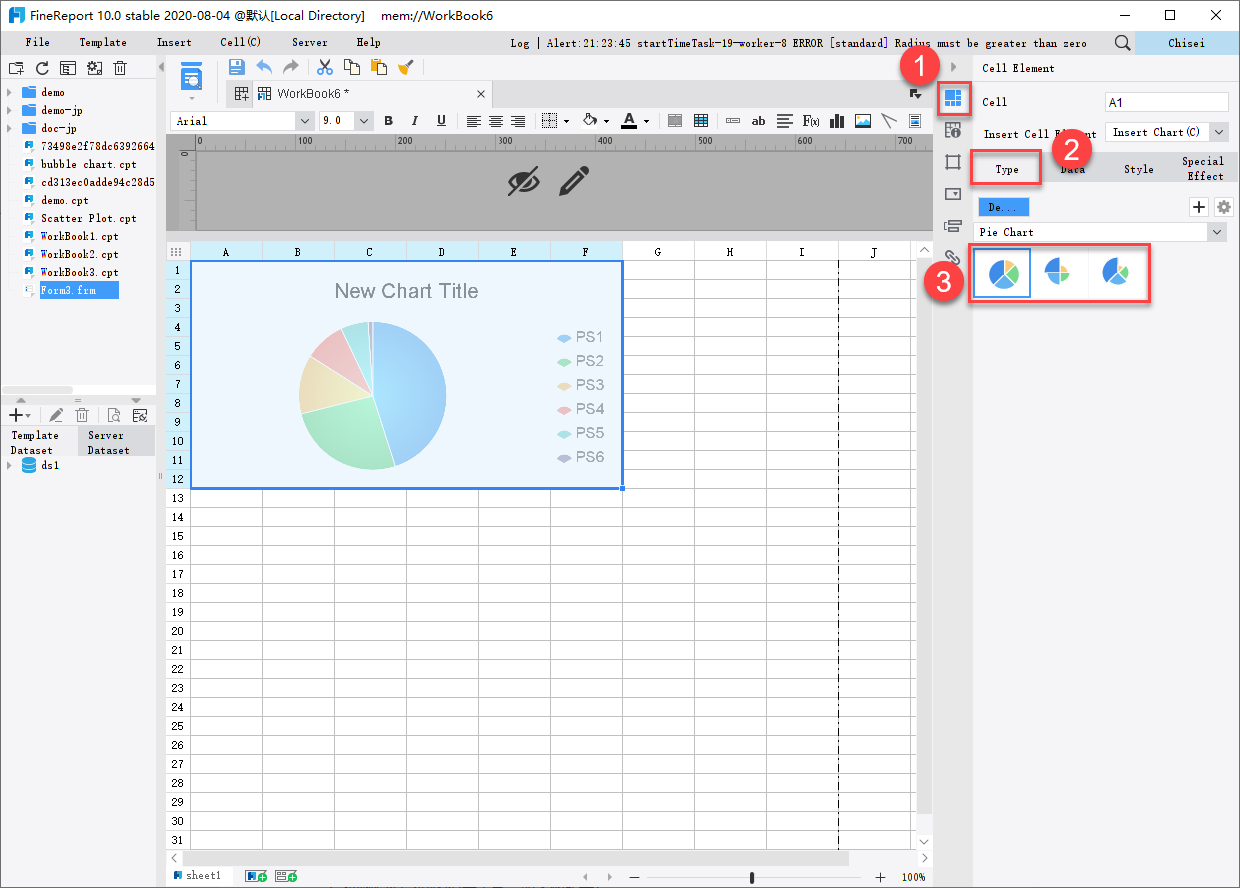Cut with the scissors toolbar icon
The image size is (1240, 888).
click(x=324, y=67)
